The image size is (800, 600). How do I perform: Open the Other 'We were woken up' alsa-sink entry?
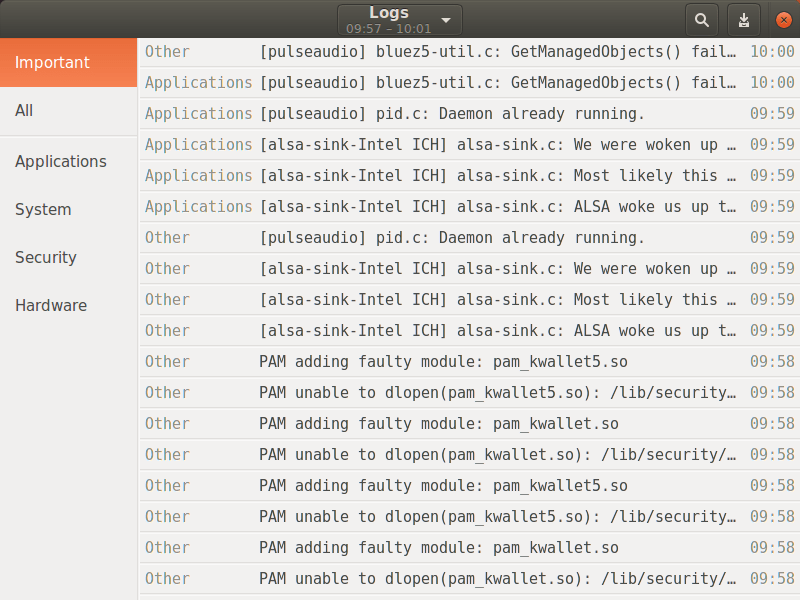coord(470,268)
